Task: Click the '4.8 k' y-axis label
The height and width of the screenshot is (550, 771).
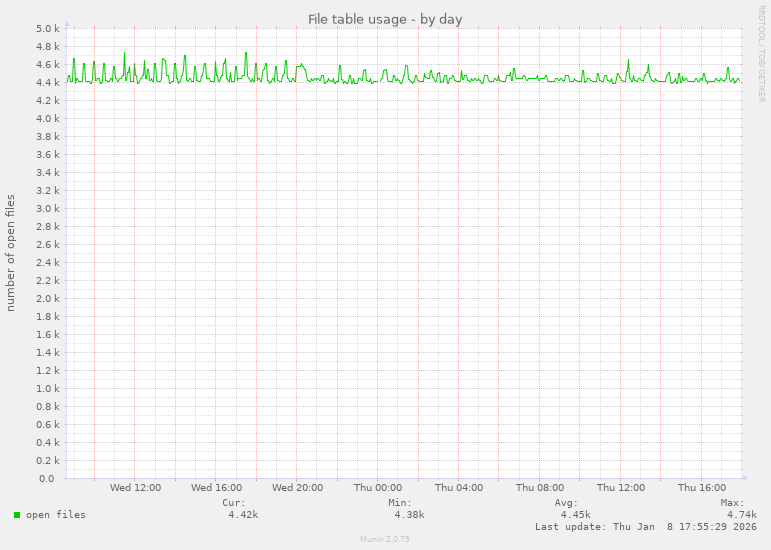Action: (48, 47)
